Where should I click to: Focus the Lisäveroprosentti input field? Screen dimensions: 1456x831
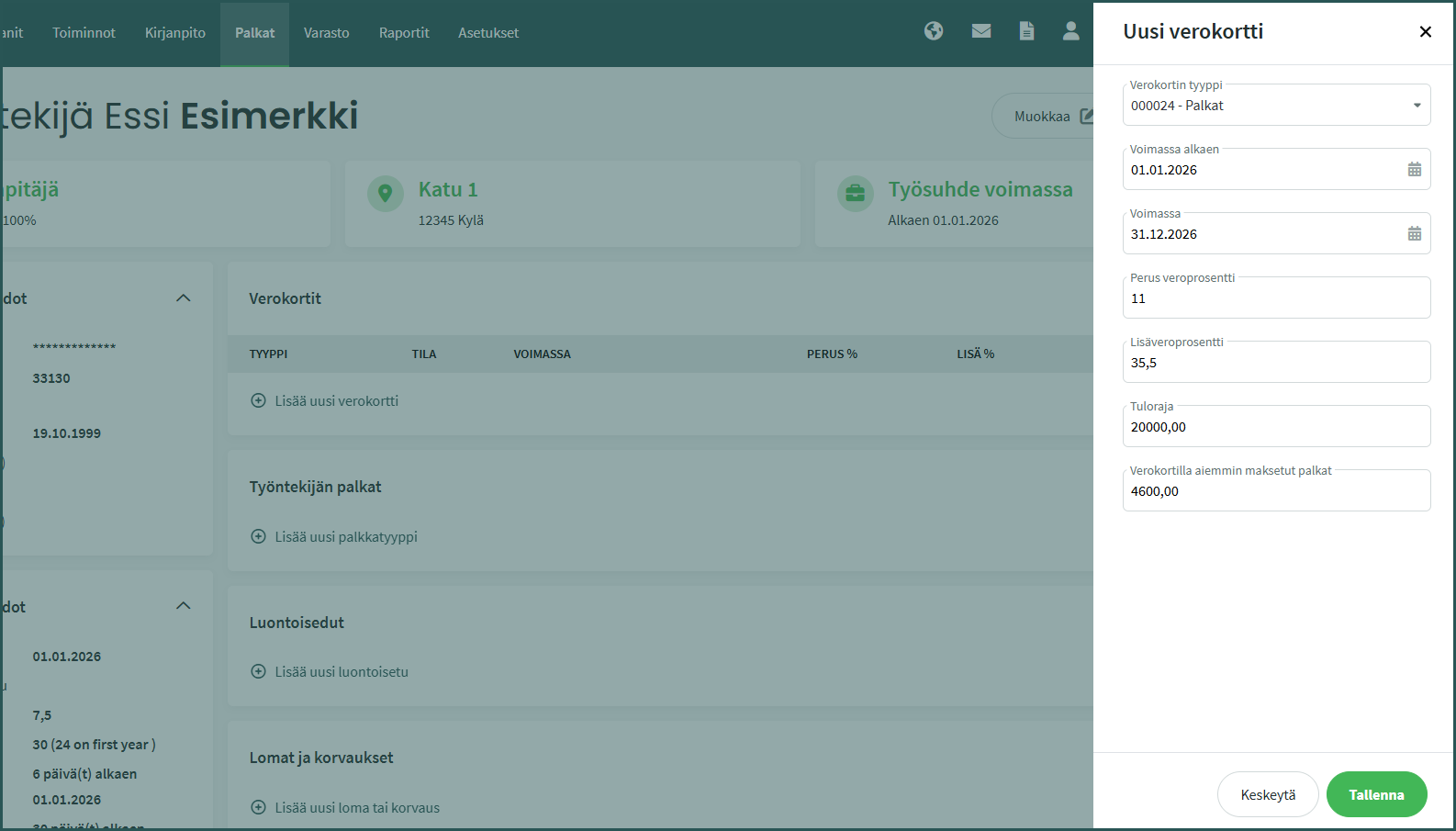[x=1276, y=364]
